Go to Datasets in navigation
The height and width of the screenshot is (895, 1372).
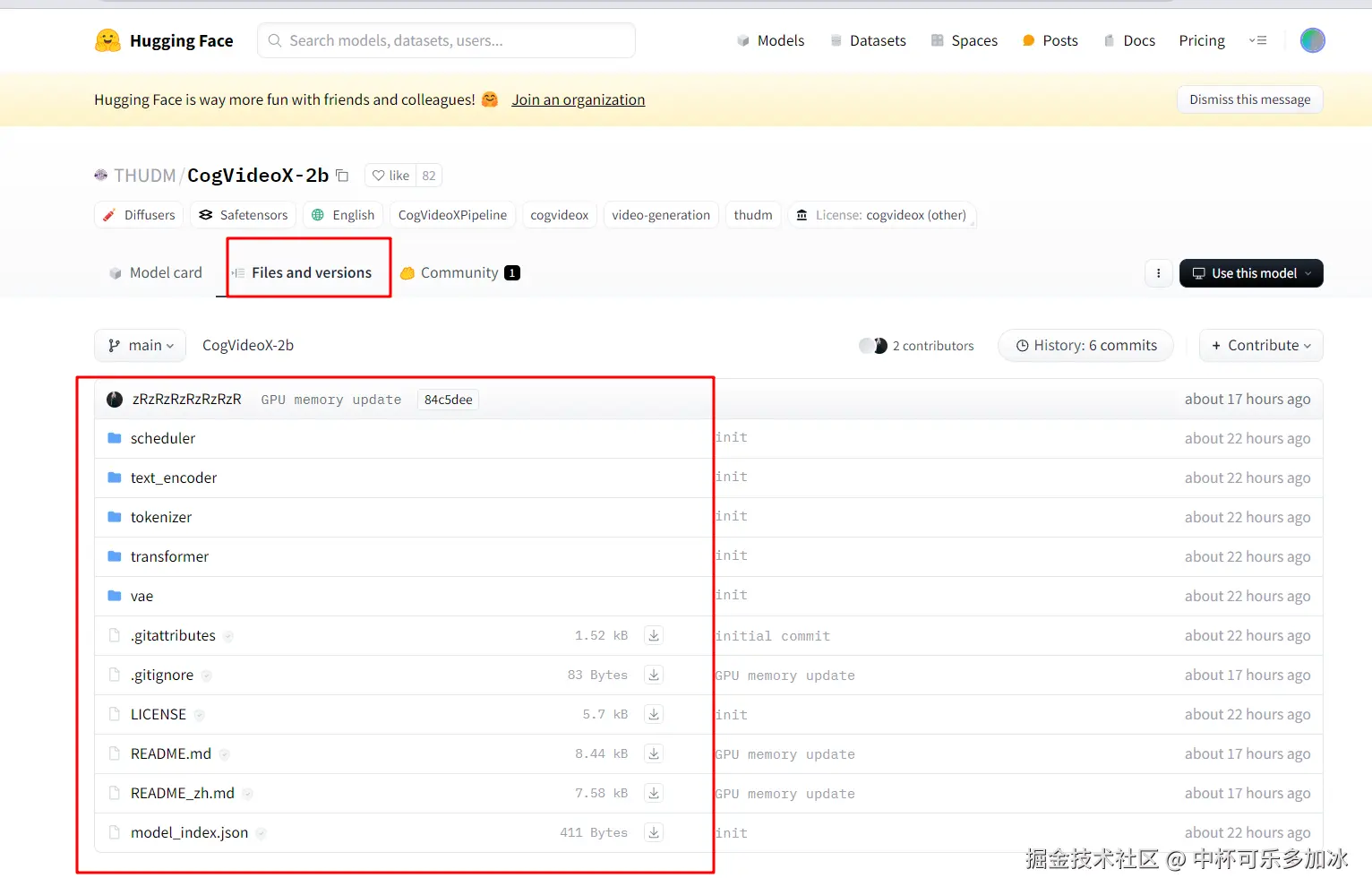(868, 40)
